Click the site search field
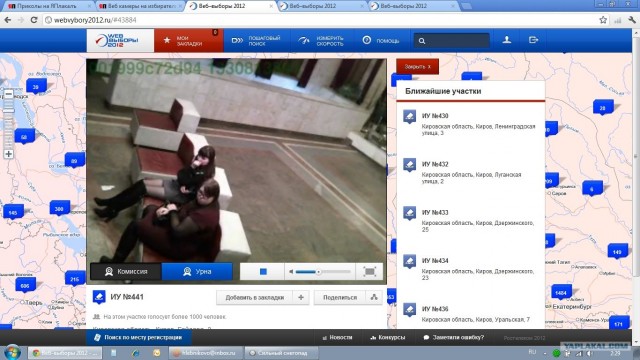Viewport: 640px width, 360px height. click(451, 41)
